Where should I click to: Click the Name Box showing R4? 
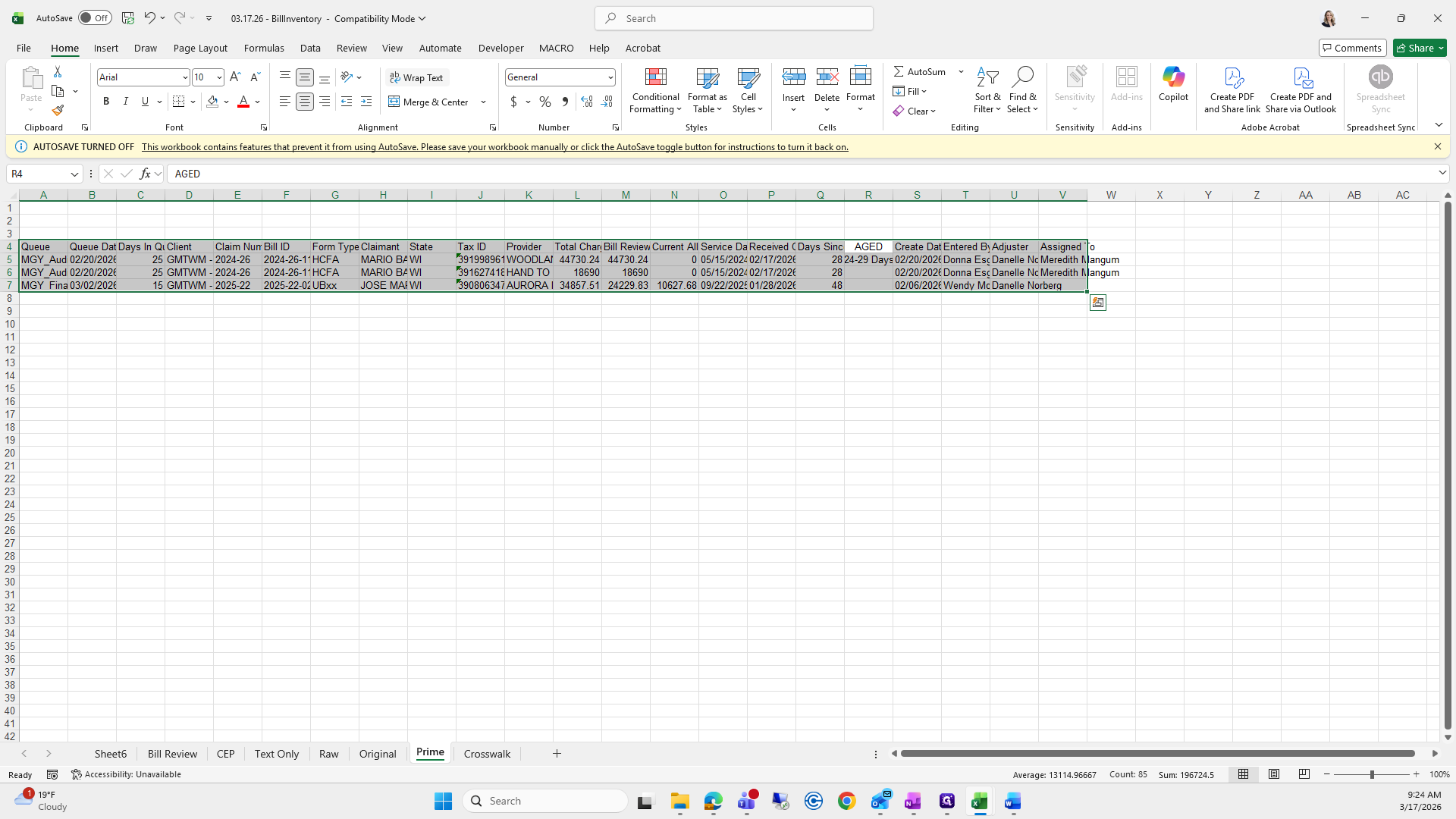pyautogui.click(x=38, y=174)
